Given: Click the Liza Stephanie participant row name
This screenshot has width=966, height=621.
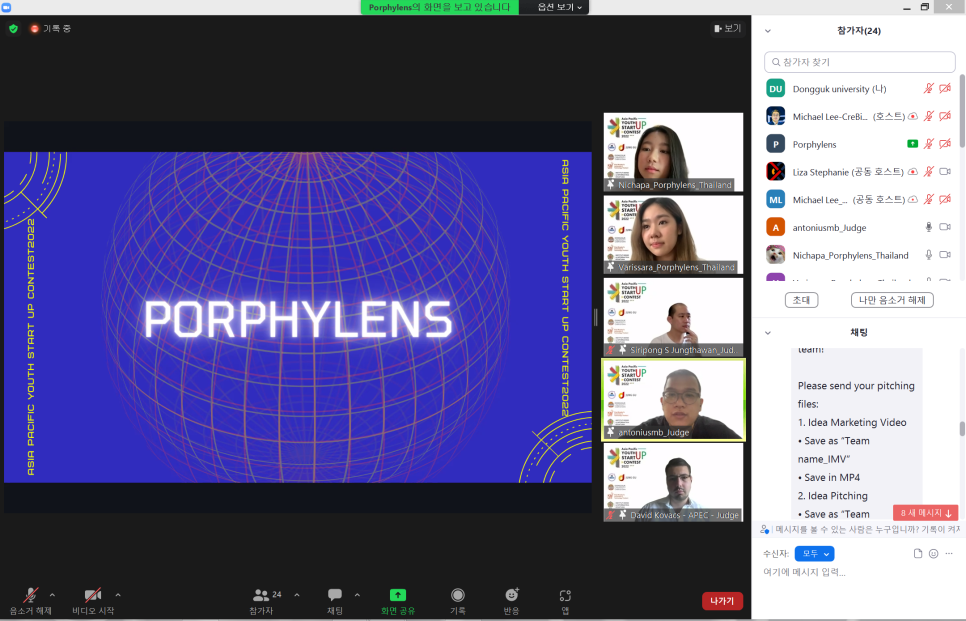Looking at the screenshot, I should coord(848,172).
